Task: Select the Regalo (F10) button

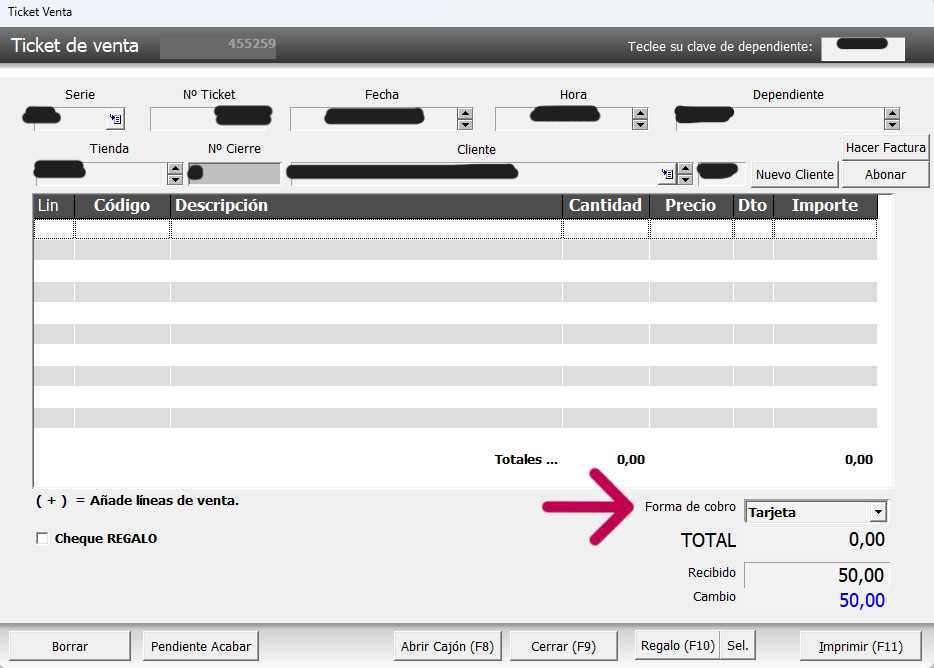Action: (677, 646)
